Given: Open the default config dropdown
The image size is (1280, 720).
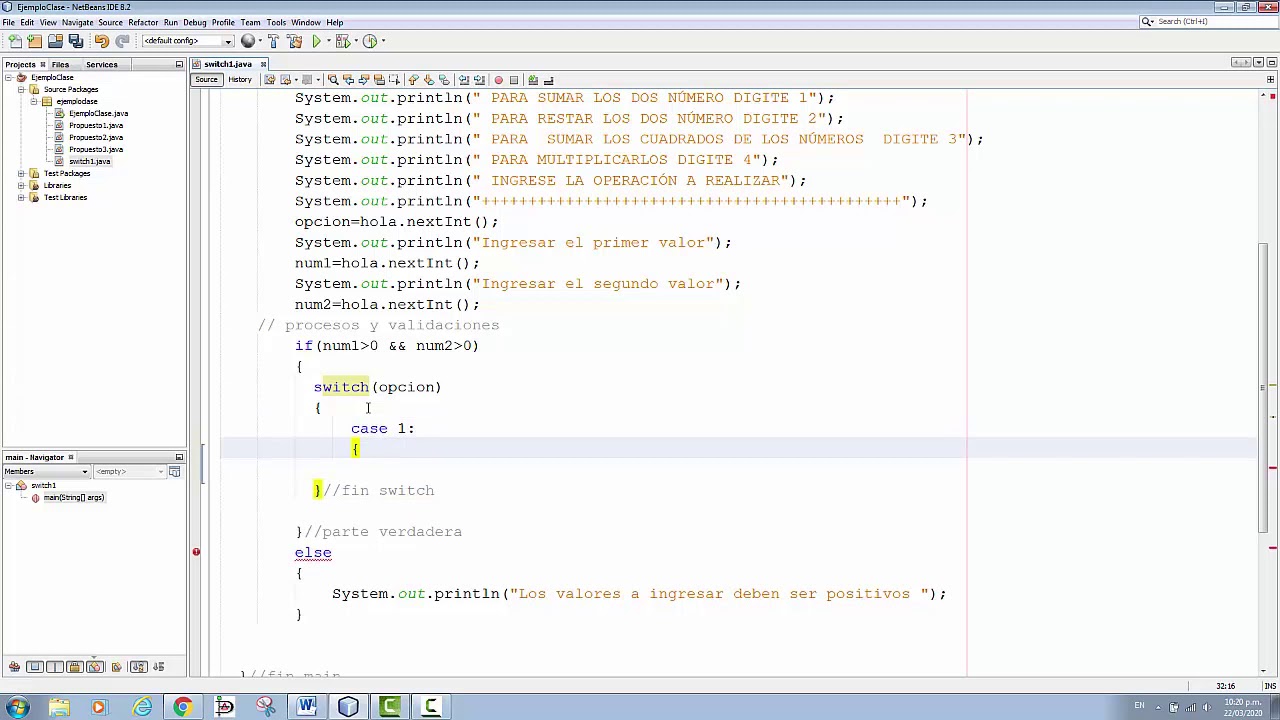Looking at the screenshot, I should tap(187, 41).
